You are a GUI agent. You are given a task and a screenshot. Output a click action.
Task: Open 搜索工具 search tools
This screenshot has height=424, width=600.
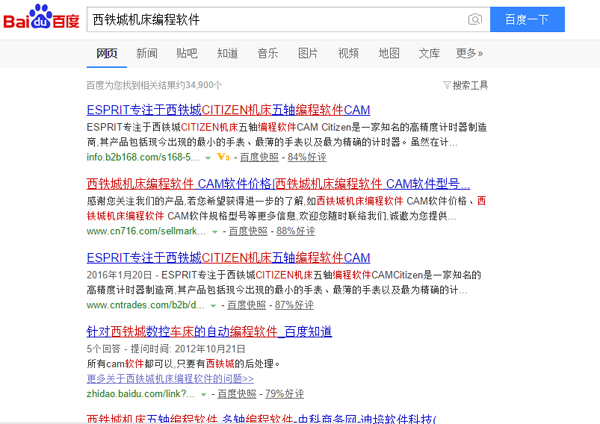[470, 85]
